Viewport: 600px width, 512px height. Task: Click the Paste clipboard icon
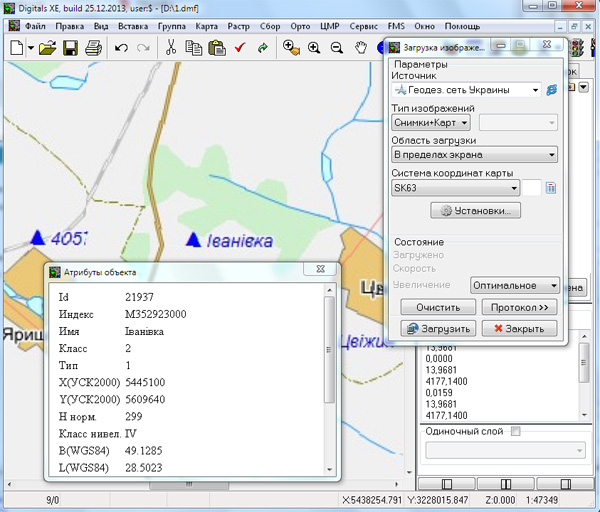tap(216, 47)
